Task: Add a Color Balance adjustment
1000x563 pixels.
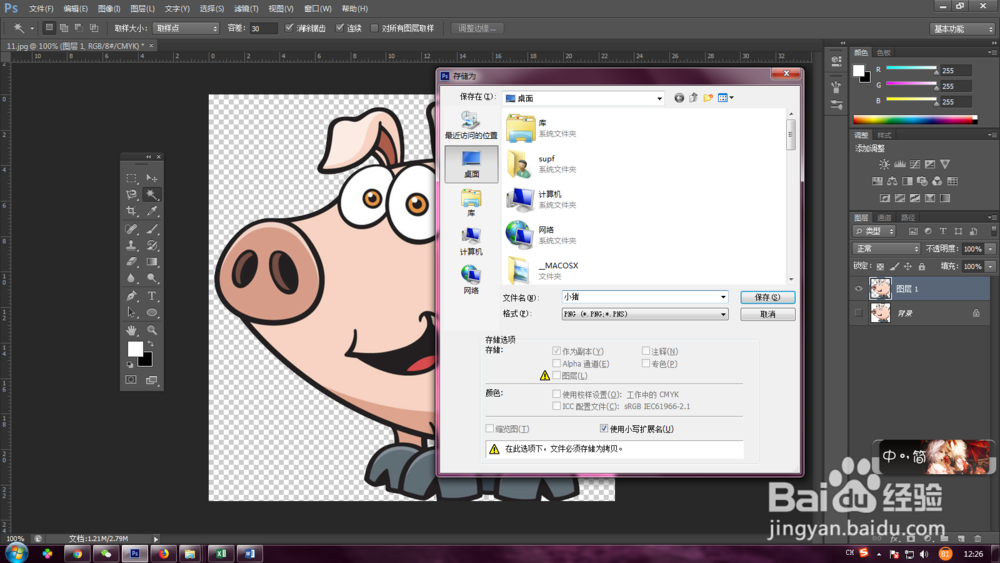Action: coord(892,181)
